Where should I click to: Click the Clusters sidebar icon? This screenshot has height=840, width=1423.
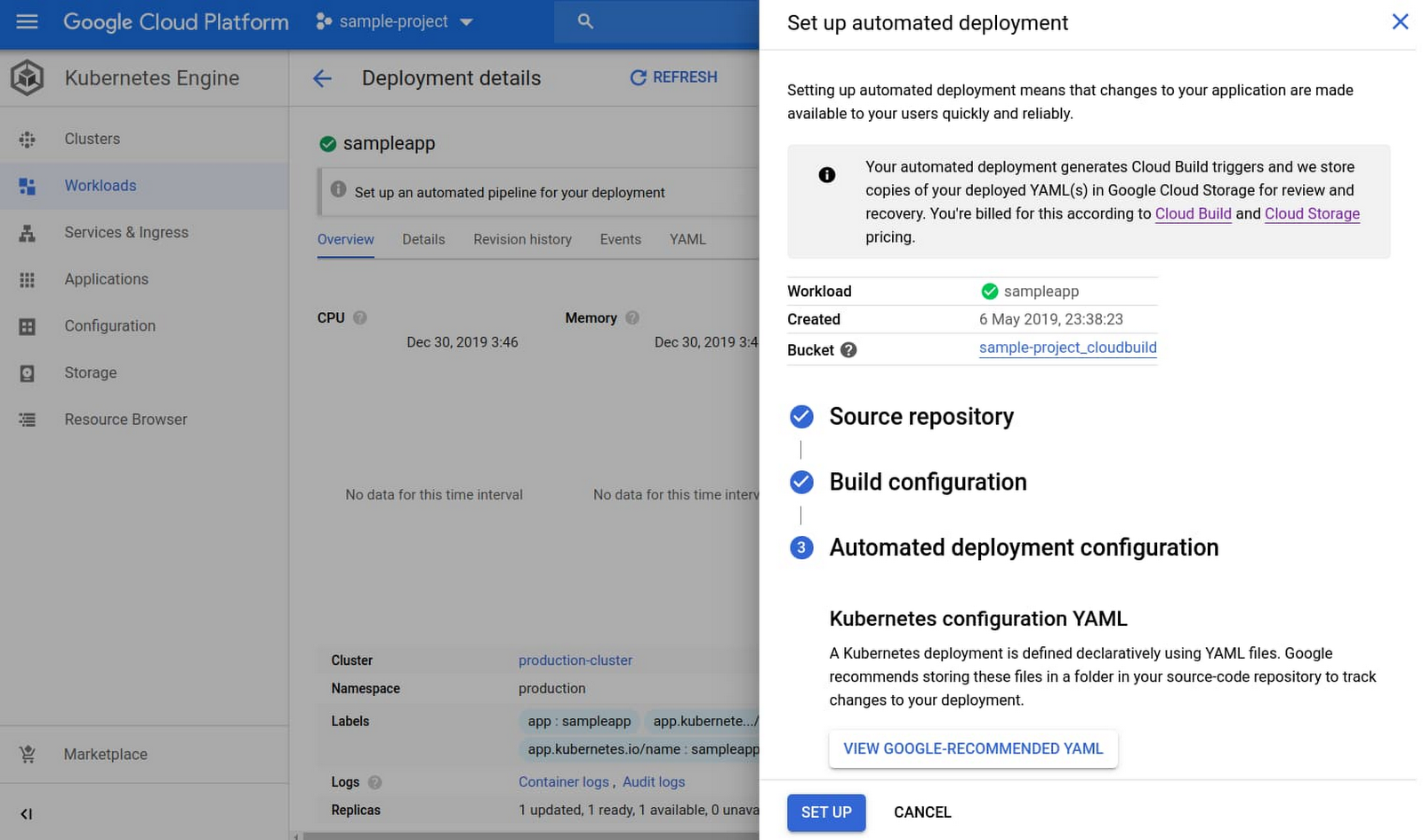click(x=28, y=139)
